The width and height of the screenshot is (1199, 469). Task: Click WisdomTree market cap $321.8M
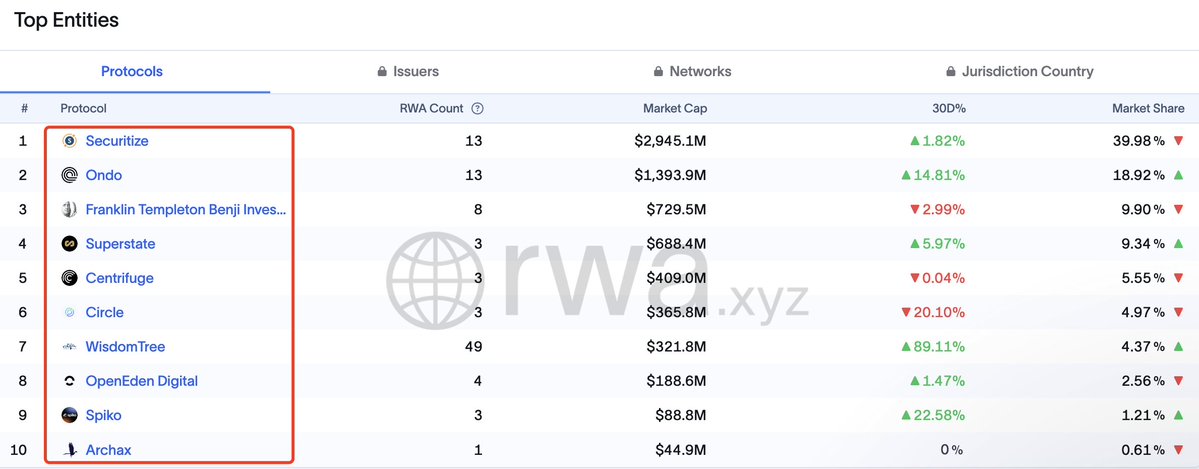[x=675, y=347]
